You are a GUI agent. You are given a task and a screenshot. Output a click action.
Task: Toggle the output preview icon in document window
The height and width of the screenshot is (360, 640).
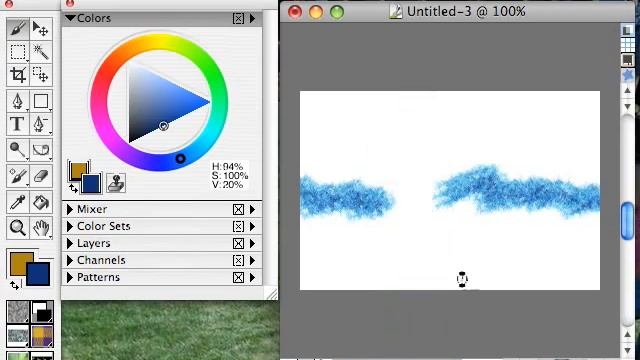627,60
